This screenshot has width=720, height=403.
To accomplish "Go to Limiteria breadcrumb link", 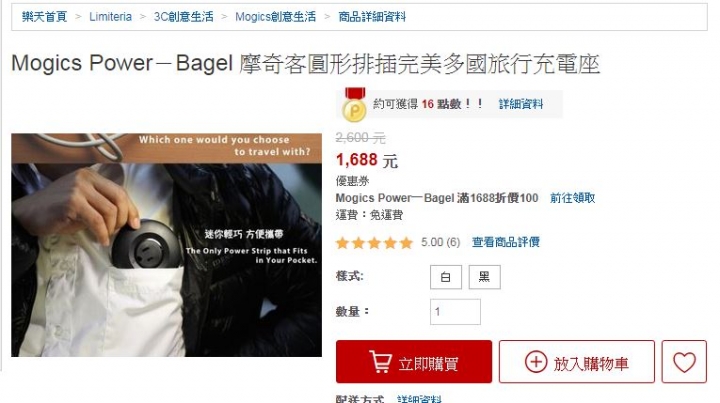I will click(x=110, y=17).
